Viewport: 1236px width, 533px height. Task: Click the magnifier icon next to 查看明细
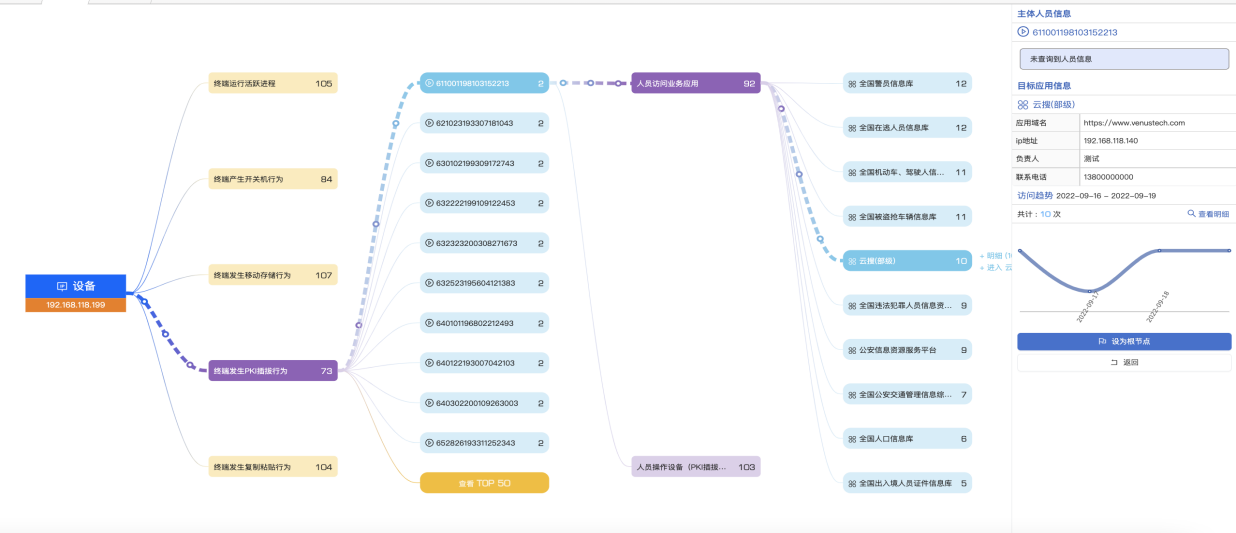click(1191, 214)
